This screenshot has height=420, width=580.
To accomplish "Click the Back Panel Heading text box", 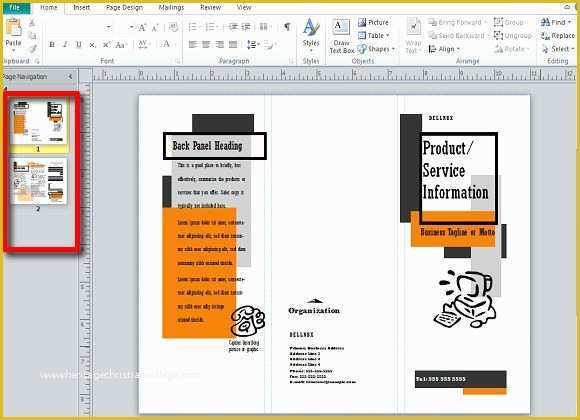I will point(215,146).
